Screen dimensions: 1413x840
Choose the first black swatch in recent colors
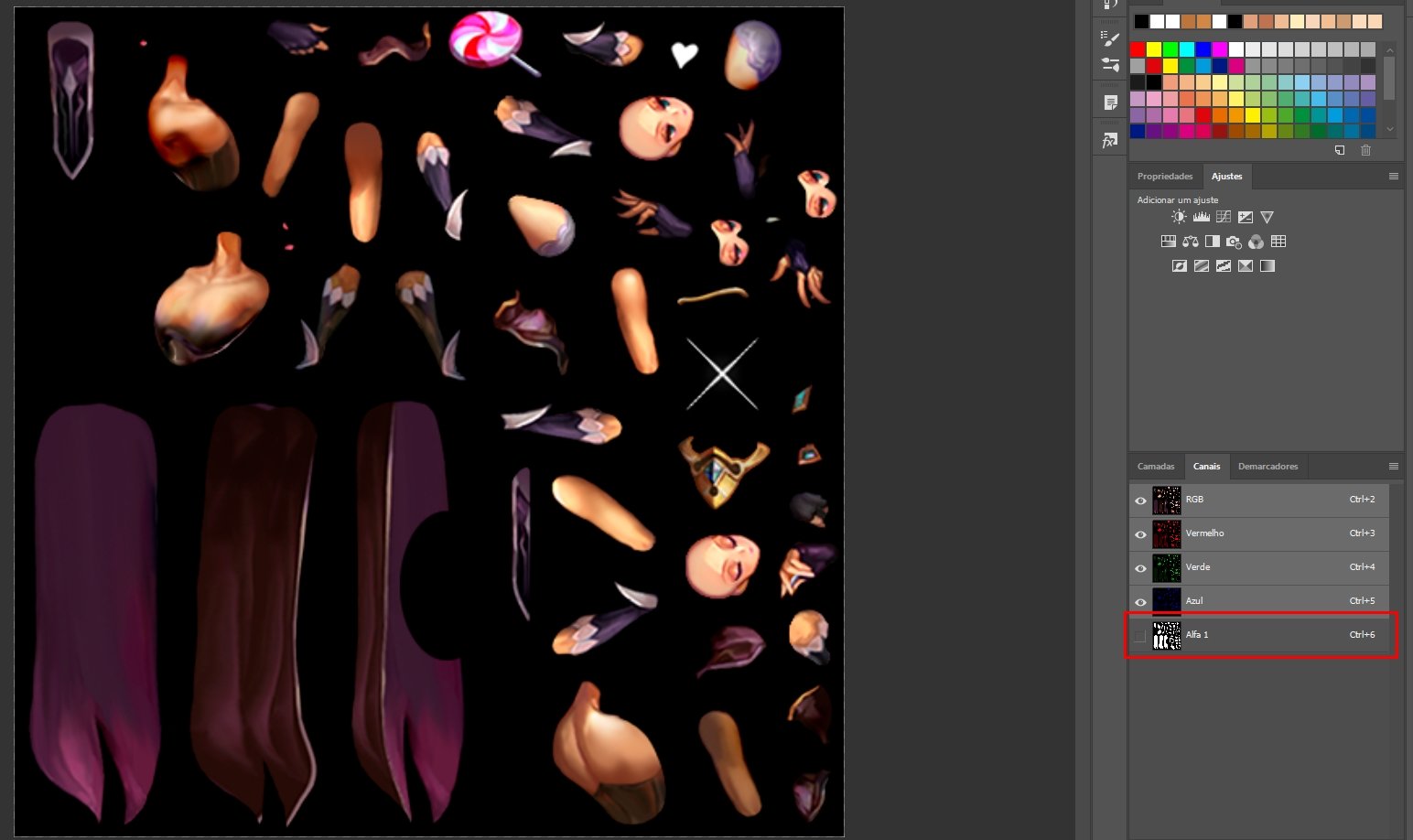[x=1141, y=21]
